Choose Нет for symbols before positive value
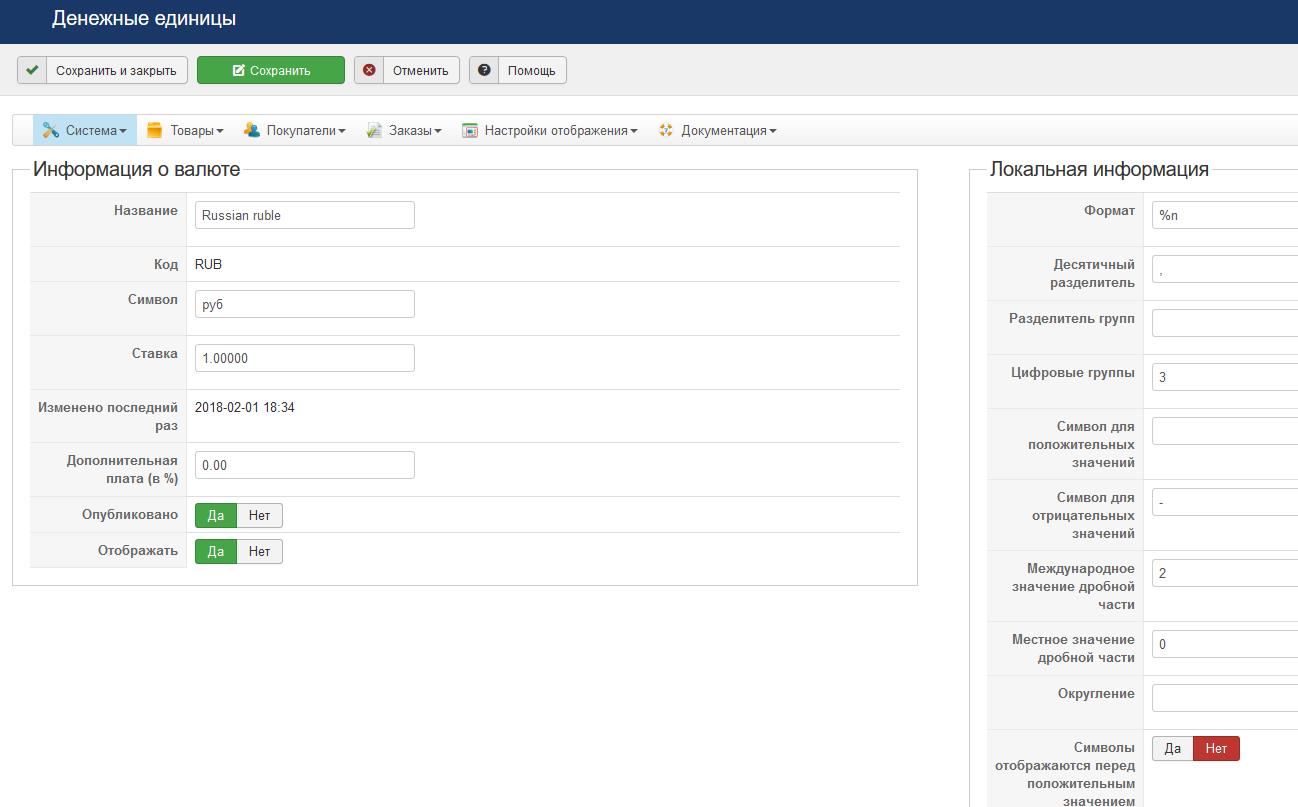Image resolution: width=1298 pixels, height=807 pixels. pyautogui.click(x=1216, y=748)
